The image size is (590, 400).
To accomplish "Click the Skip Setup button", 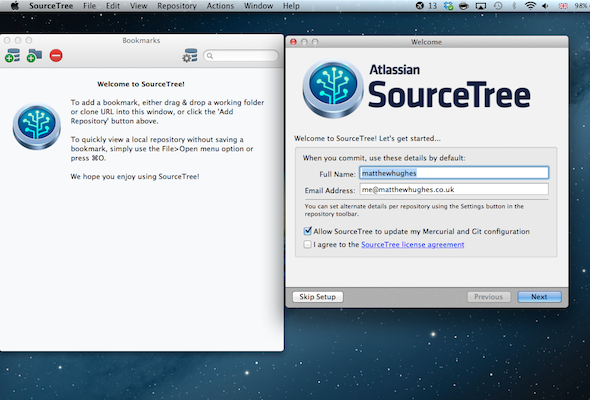I will pos(318,297).
